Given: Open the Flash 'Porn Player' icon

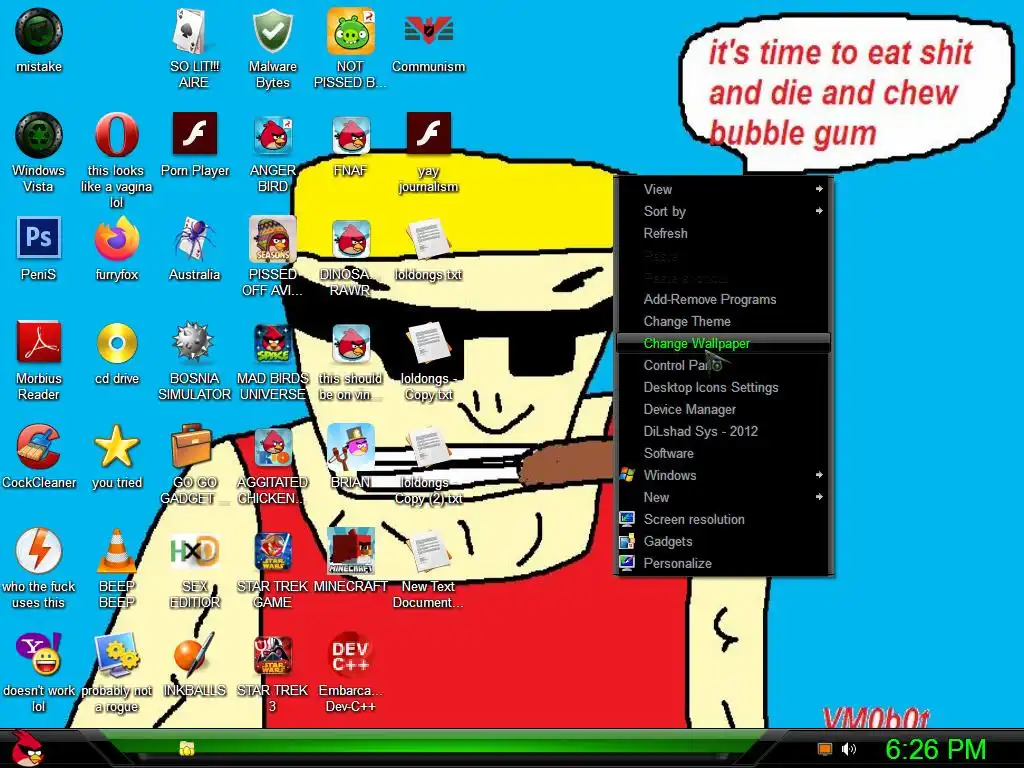Looking at the screenshot, I should [x=195, y=134].
